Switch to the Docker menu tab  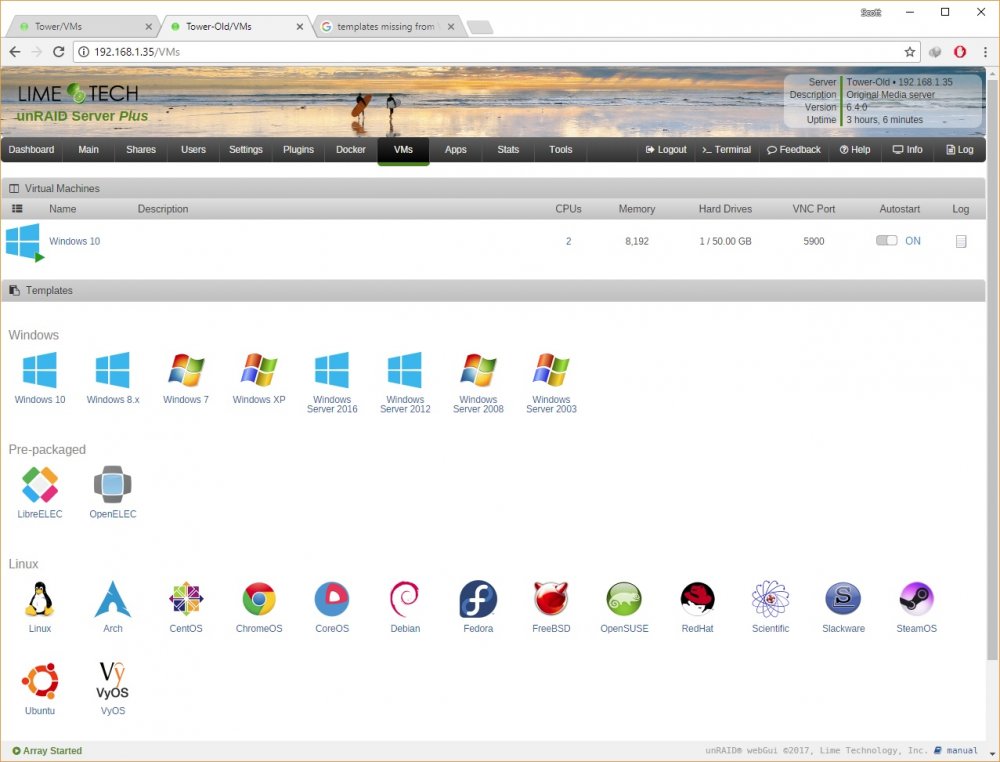[x=351, y=150]
